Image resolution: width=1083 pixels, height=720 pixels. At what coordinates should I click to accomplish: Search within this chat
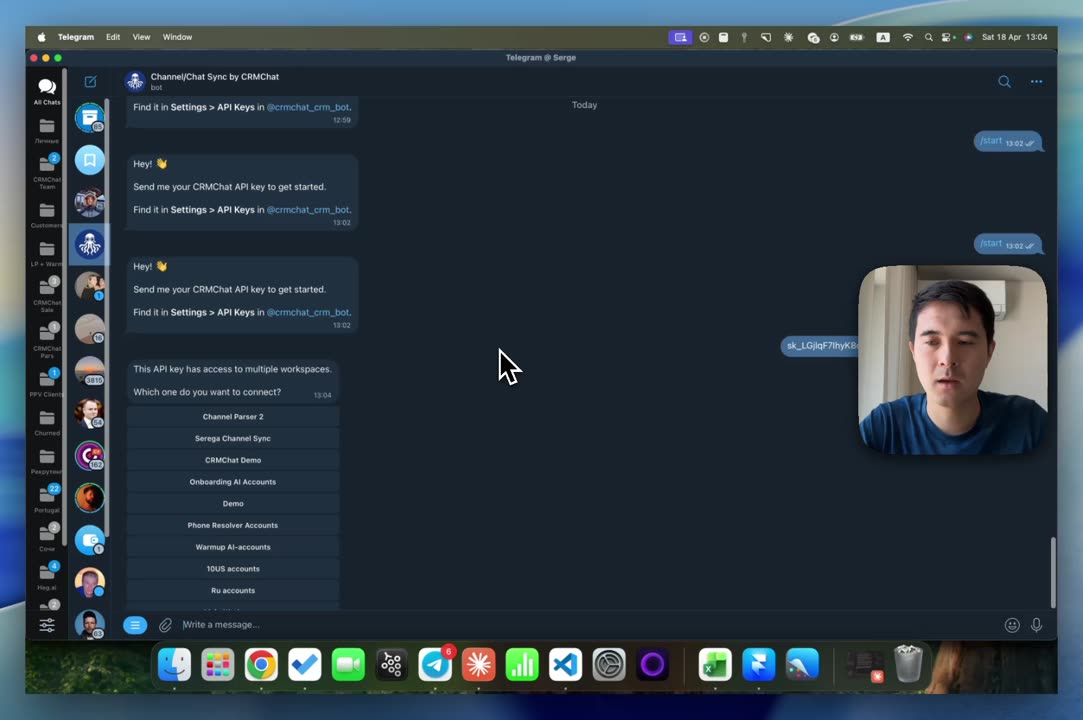click(x=1004, y=82)
